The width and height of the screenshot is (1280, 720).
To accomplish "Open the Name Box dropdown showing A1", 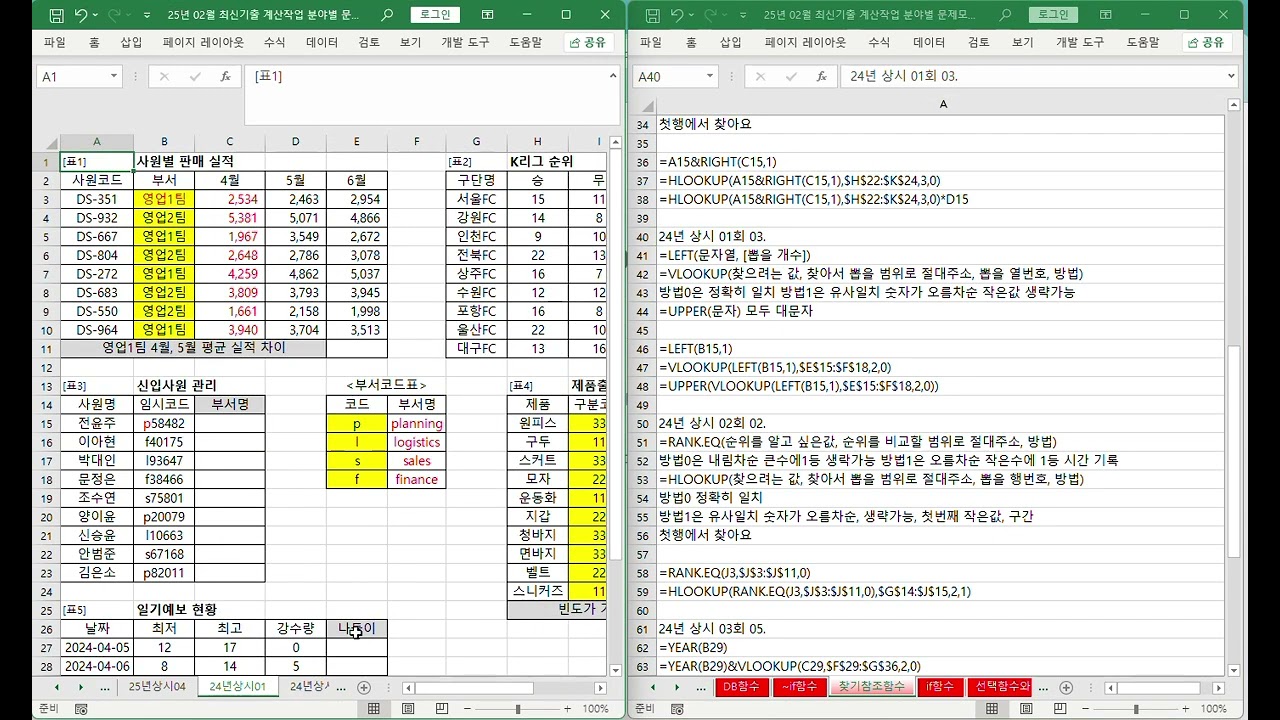I will 113,76.
